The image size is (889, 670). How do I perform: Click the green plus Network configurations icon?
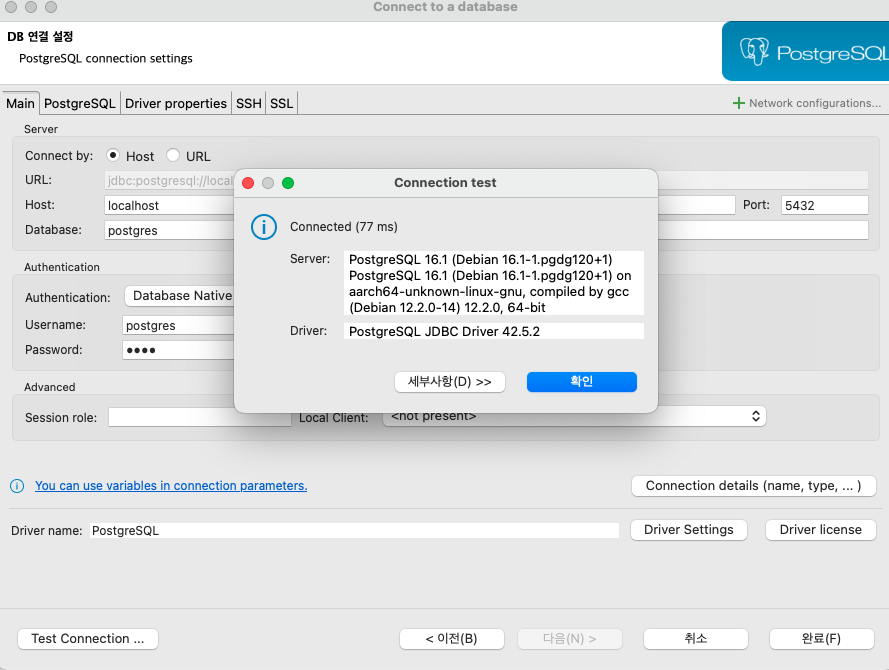tap(738, 103)
